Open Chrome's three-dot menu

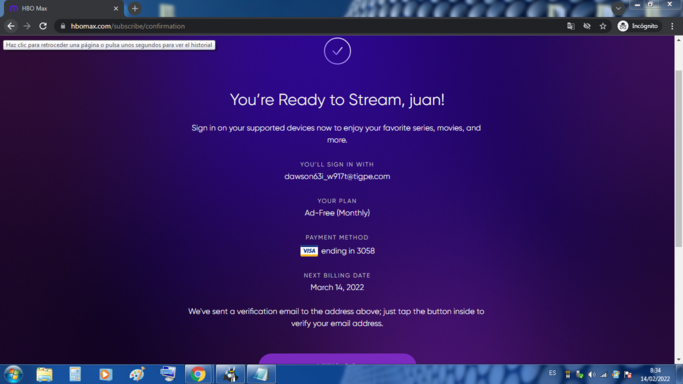(672, 26)
